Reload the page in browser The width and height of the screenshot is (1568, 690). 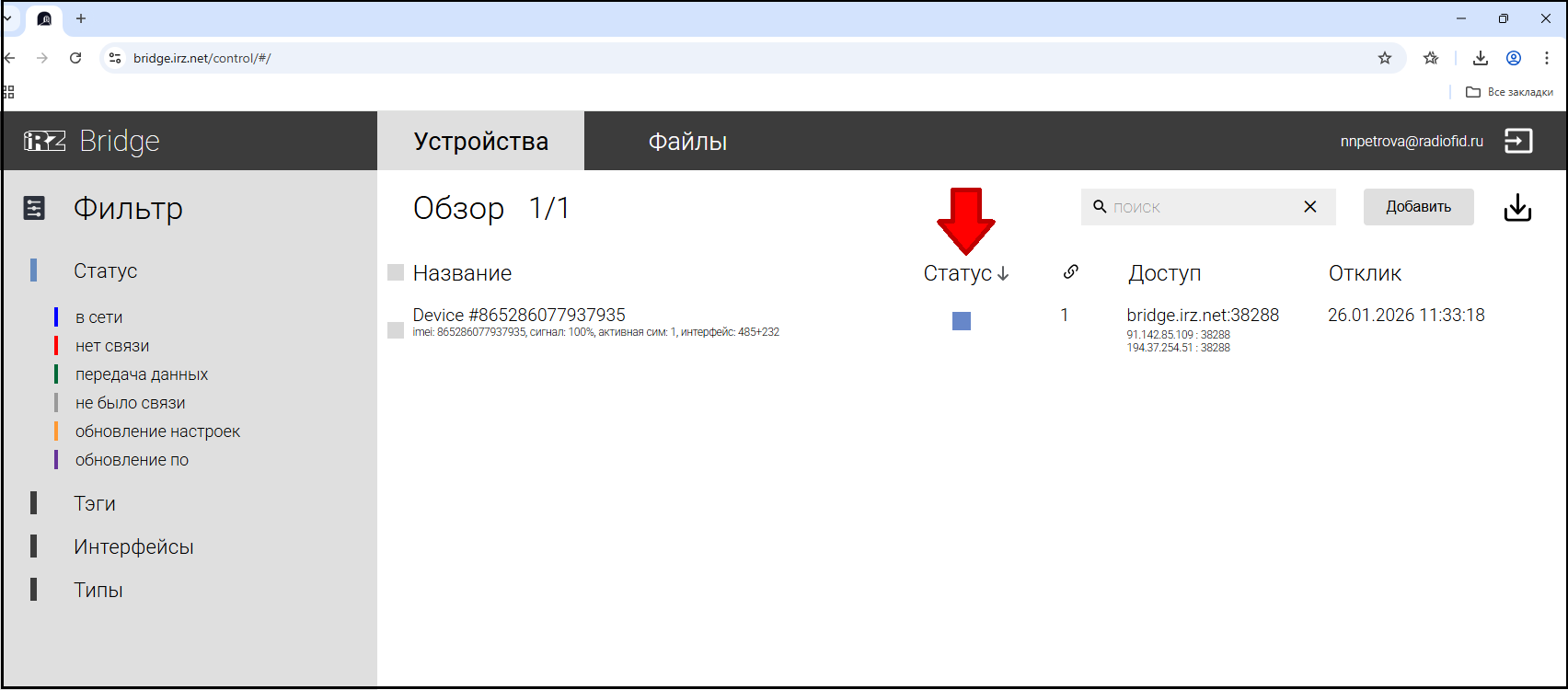[x=75, y=58]
